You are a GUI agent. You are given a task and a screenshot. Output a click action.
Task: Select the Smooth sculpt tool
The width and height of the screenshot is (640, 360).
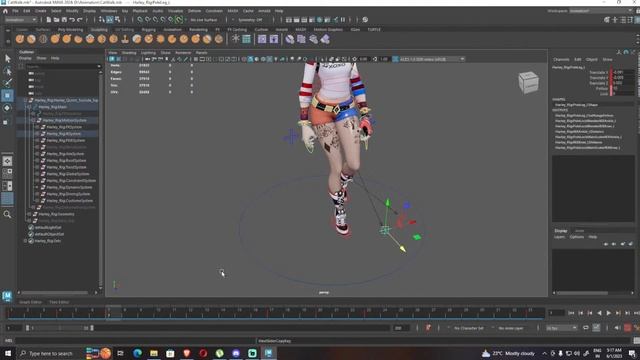click(31, 39)
